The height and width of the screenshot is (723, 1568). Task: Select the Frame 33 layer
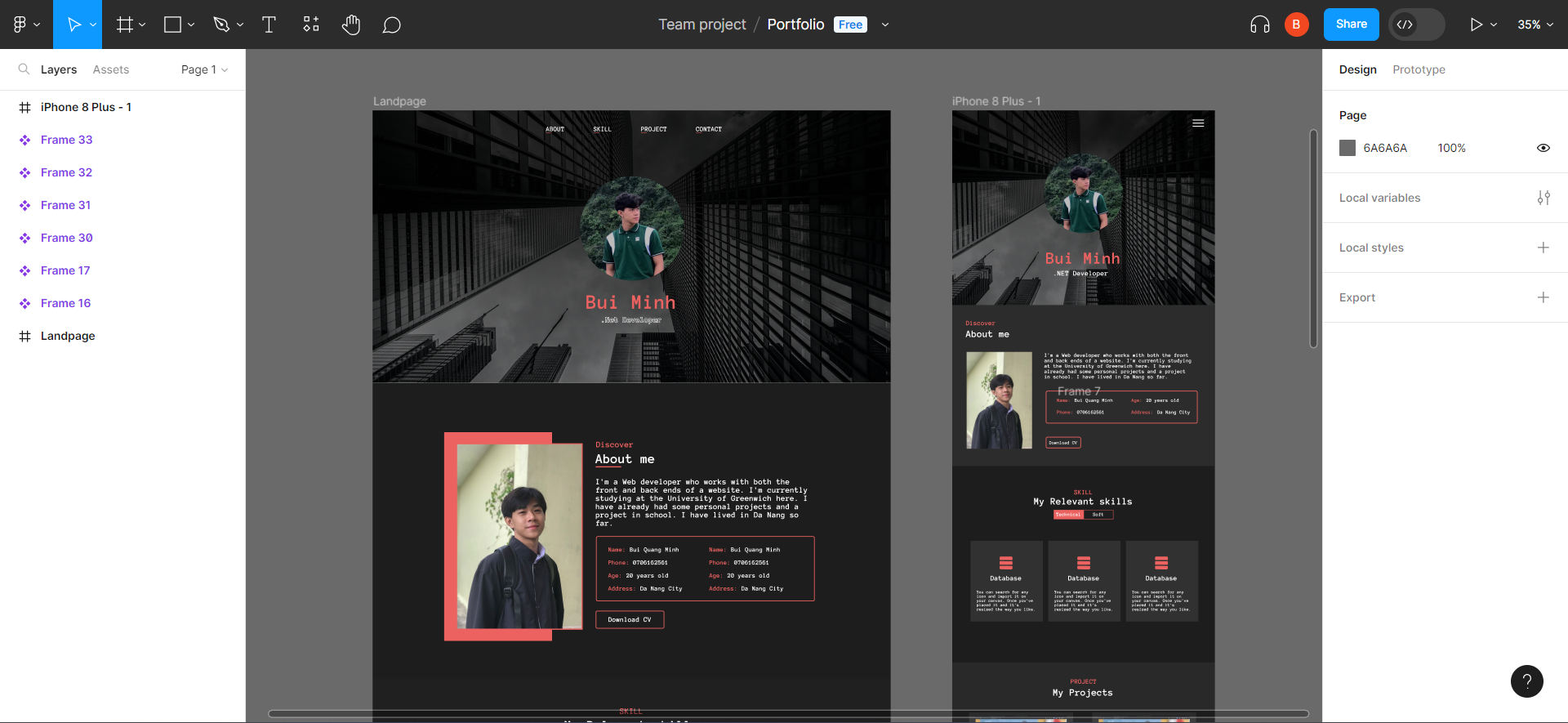tap(67, 140)
